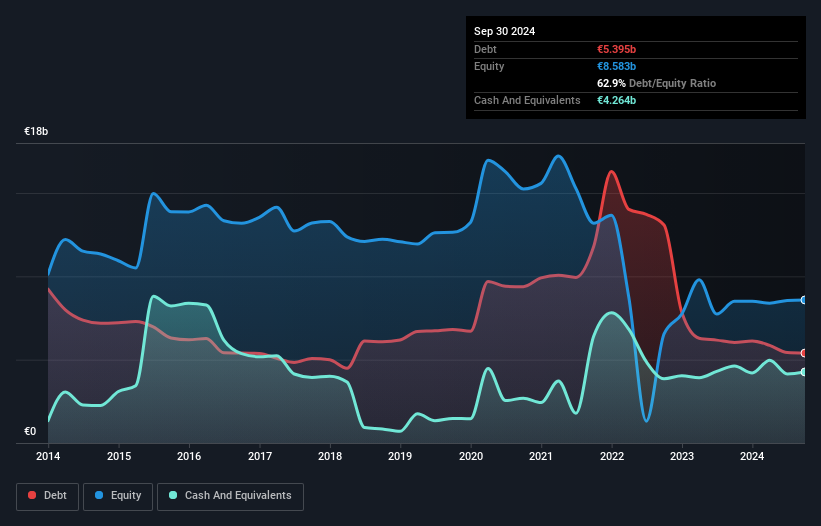Toggle Cash And Equivalents legend button
The width and height of the screenshot is (821, 526).
pyautogui.click(x=230, y=496)
